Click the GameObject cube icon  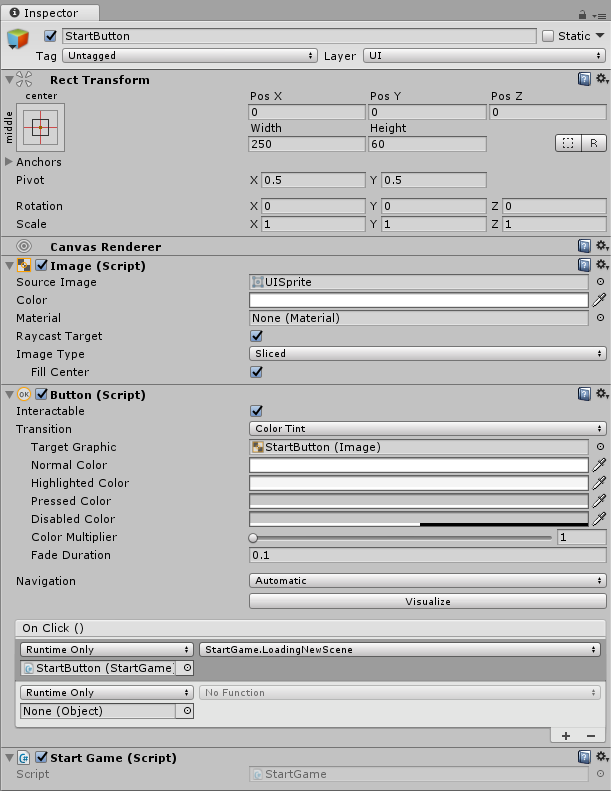tap(18, 39)
